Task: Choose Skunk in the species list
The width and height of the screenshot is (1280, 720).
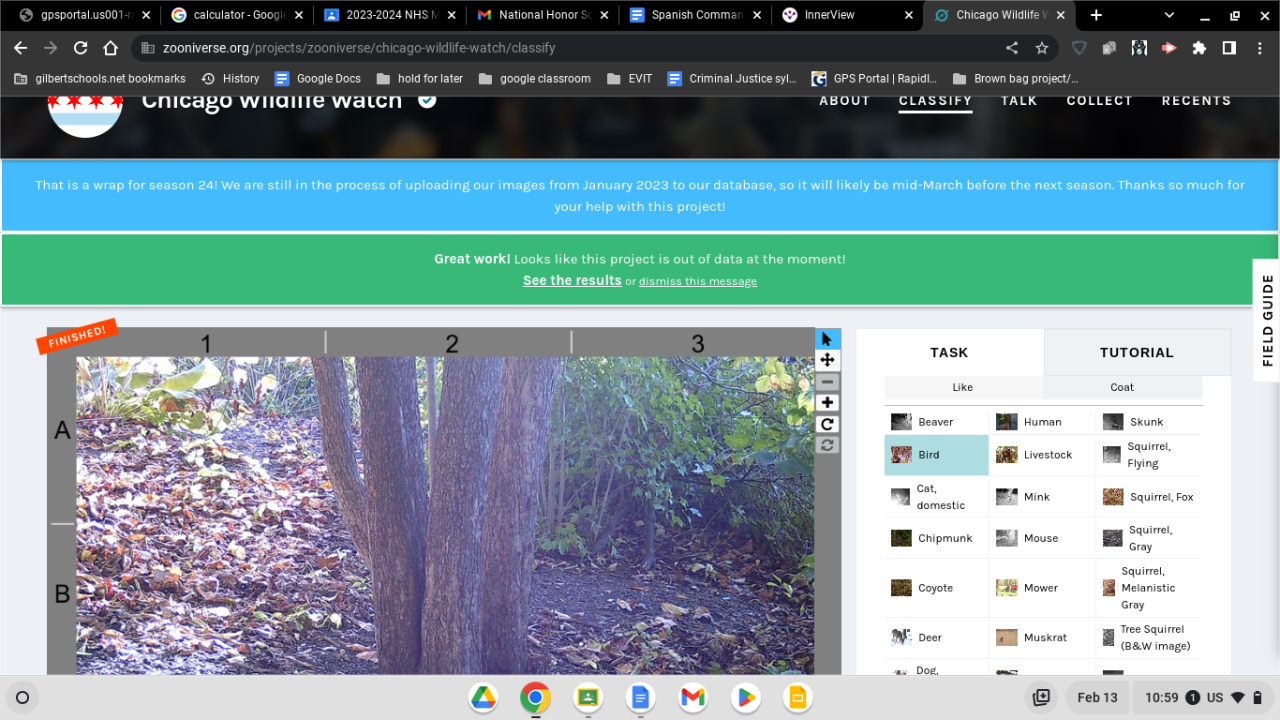Action: click(x=1149, y=422)
